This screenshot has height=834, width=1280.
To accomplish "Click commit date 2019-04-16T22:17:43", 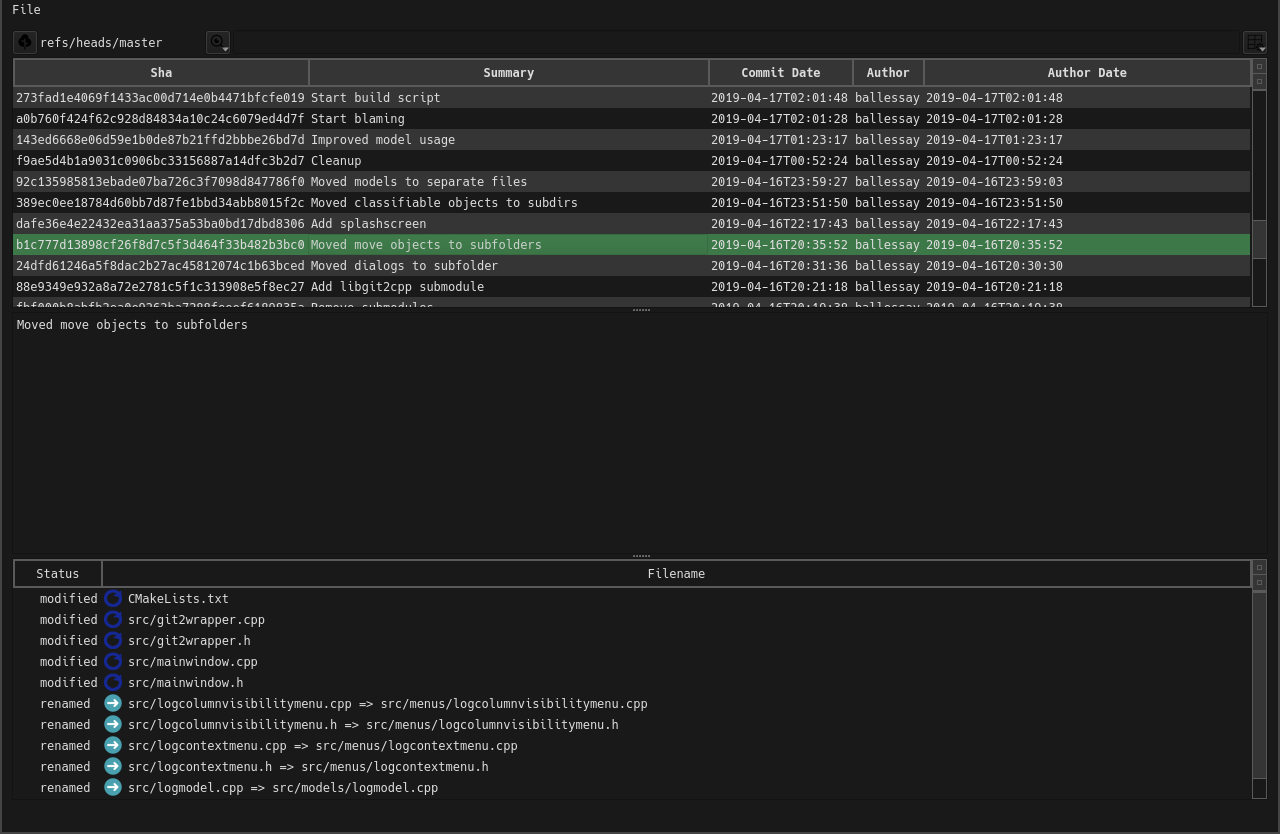I will click(x=779, y=224).
